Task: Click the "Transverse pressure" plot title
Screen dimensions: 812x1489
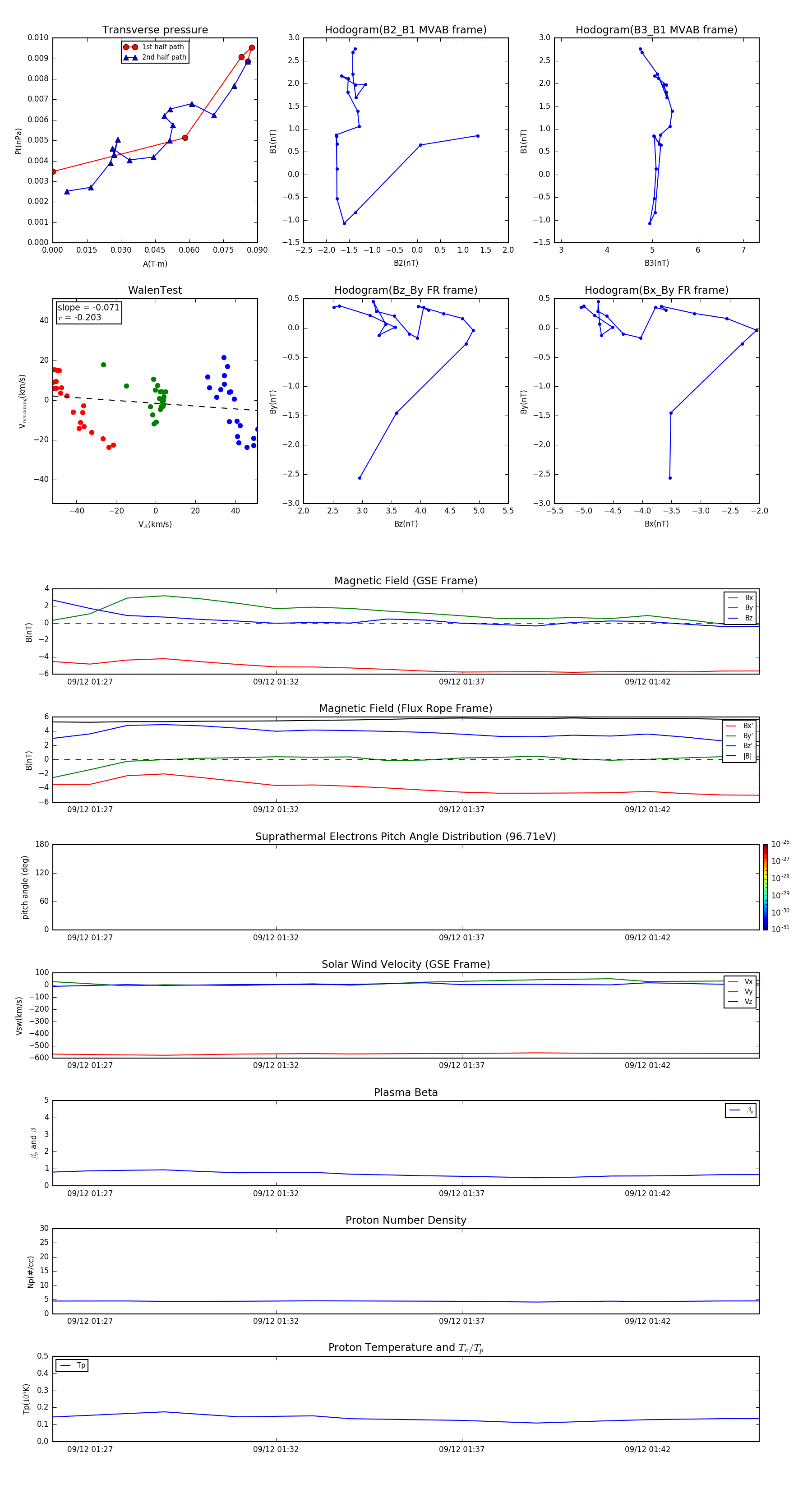Action: 155,30
